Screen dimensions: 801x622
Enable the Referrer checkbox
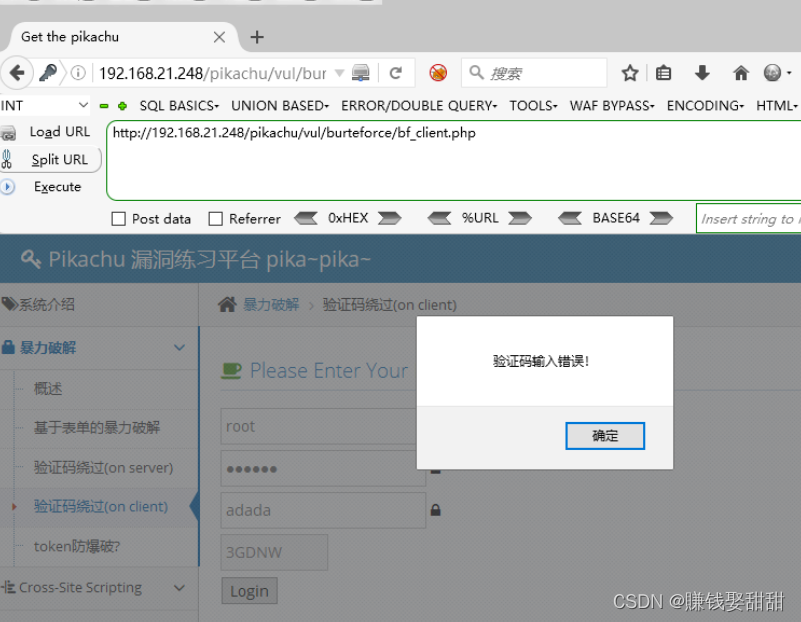pos(216,219)
